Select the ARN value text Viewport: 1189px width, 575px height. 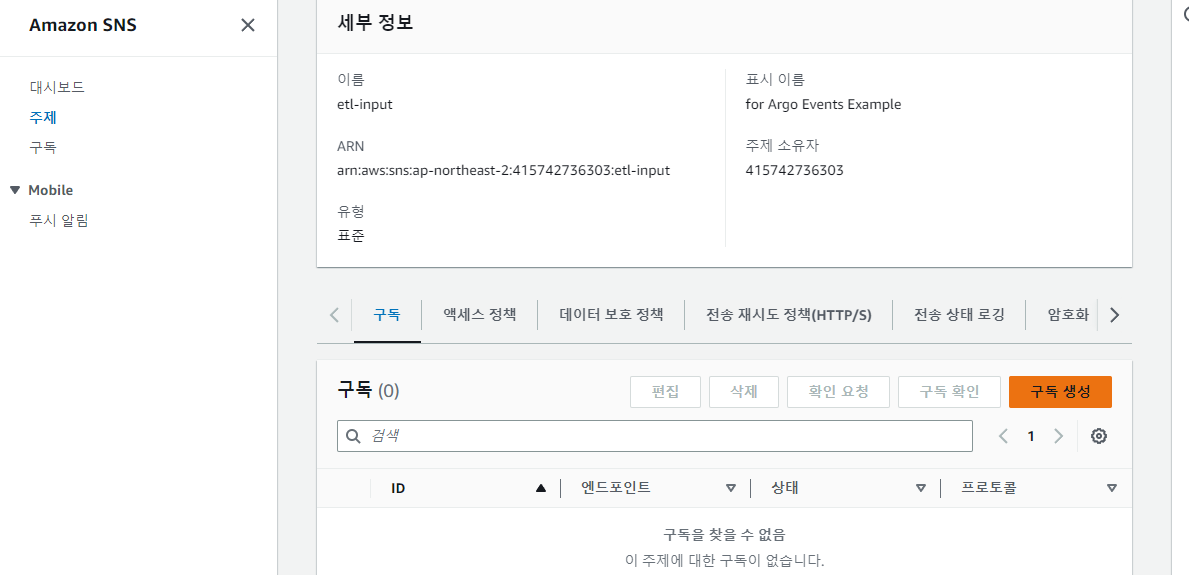click(504, 171)
